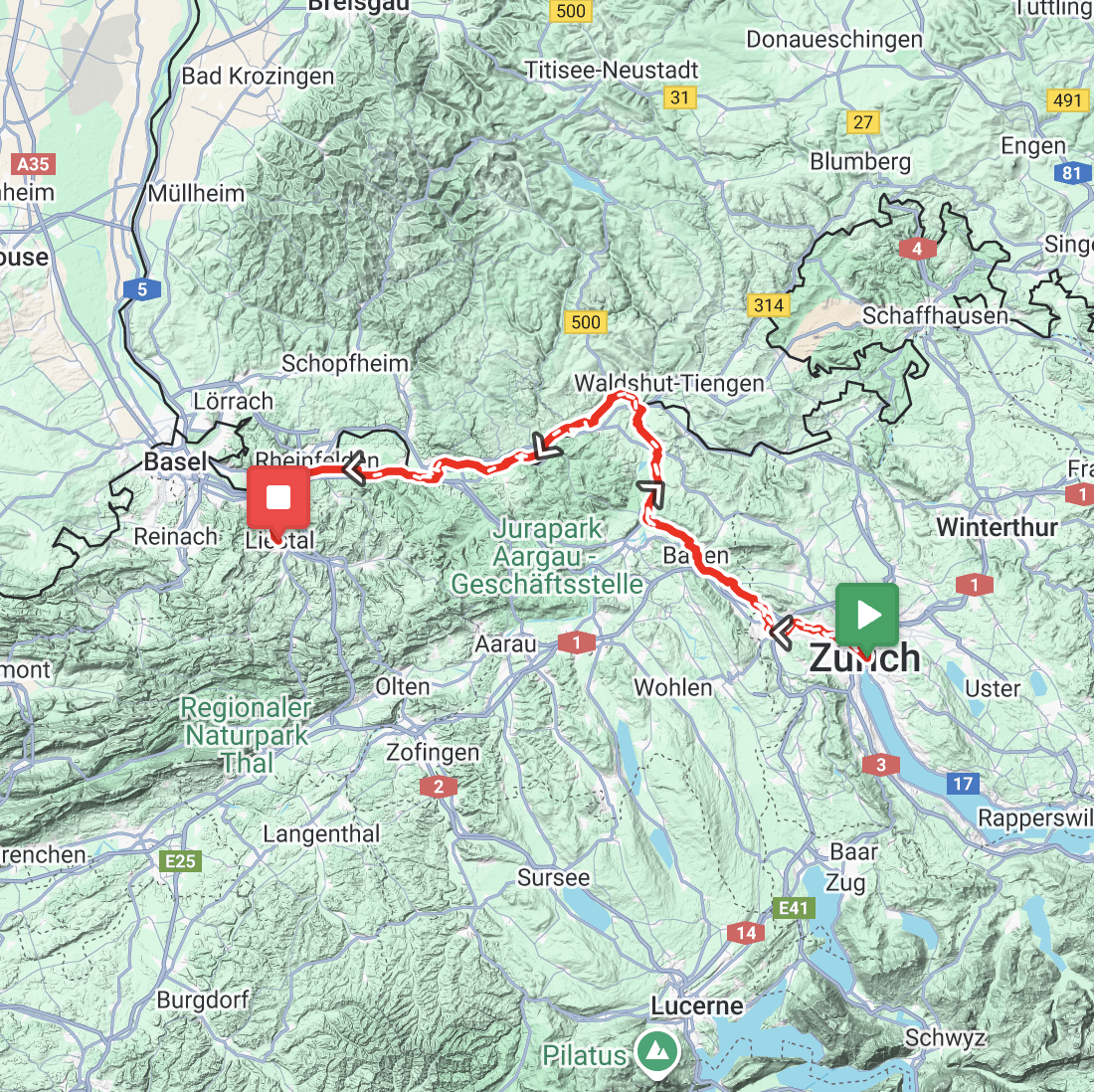Viewport: 1094px width, 1092px height.
Task: Select the 314 road shield near Schaffhausen
Action: tap(769, 305)
